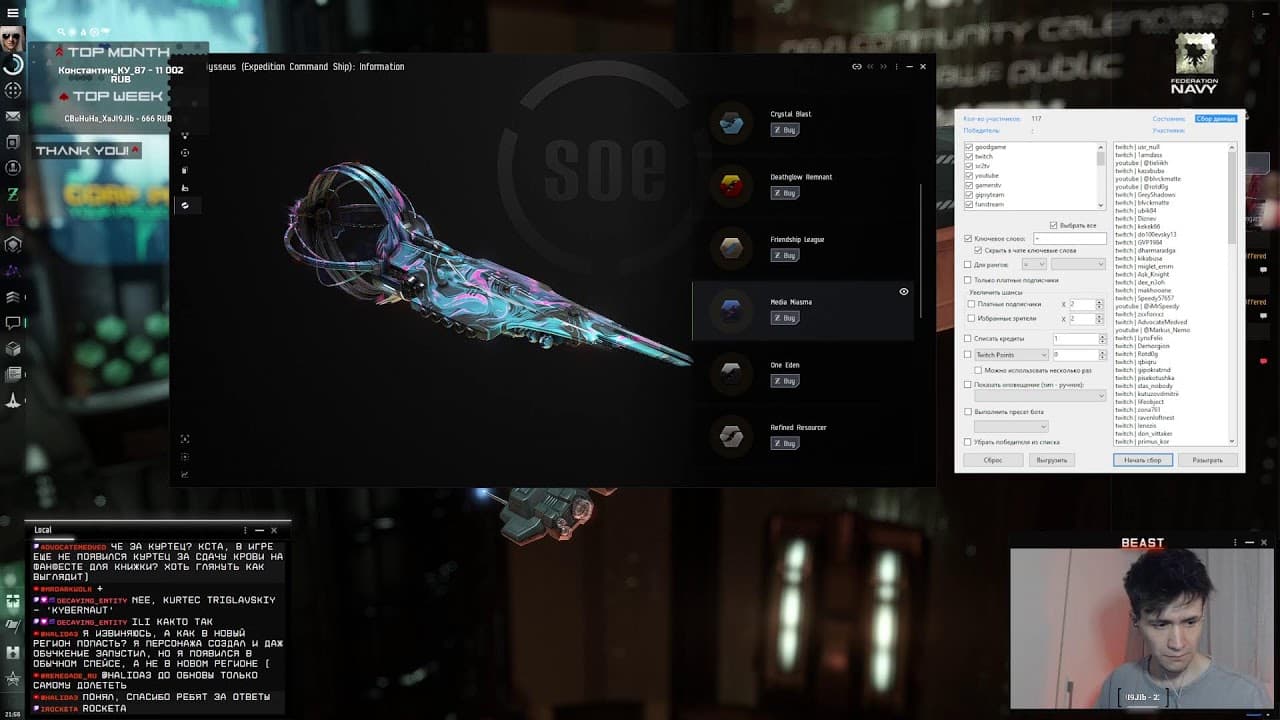Increase the 'Списать кредиты' value stepper
The width and height of the screenshot is (1280, 720).
[x=1102, y=337]
